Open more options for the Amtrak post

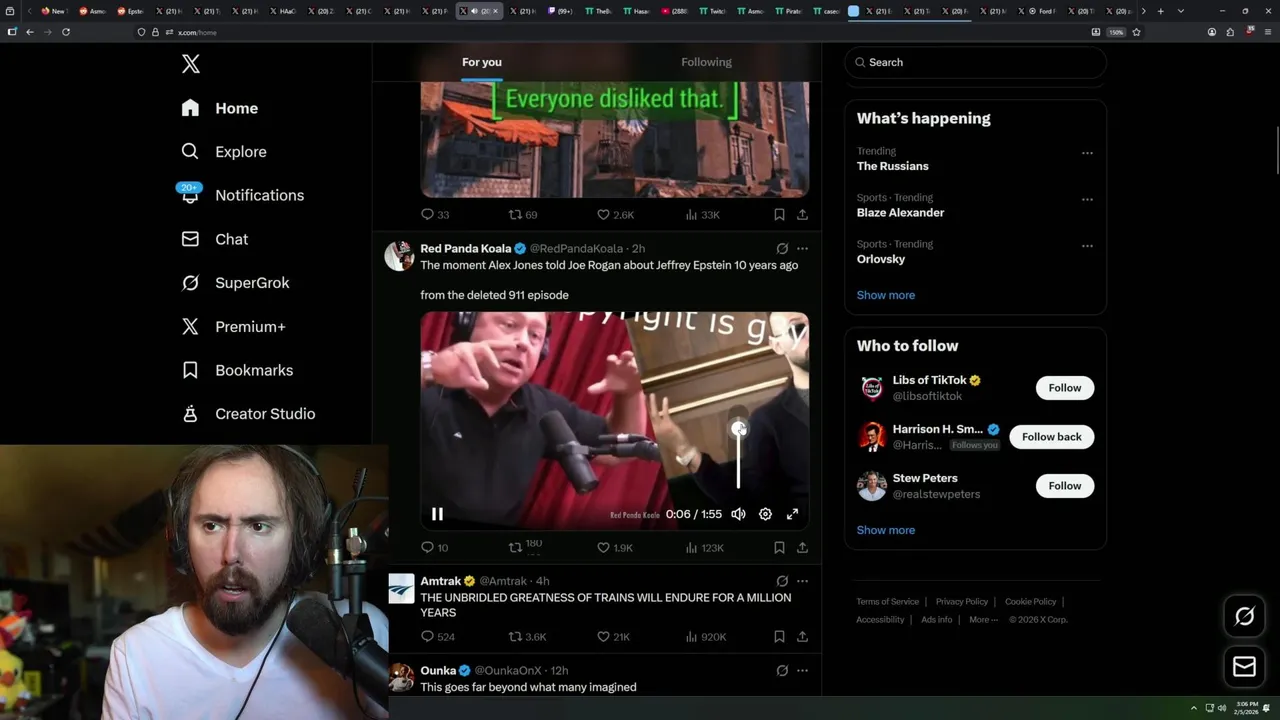click(x=802, y=581)
